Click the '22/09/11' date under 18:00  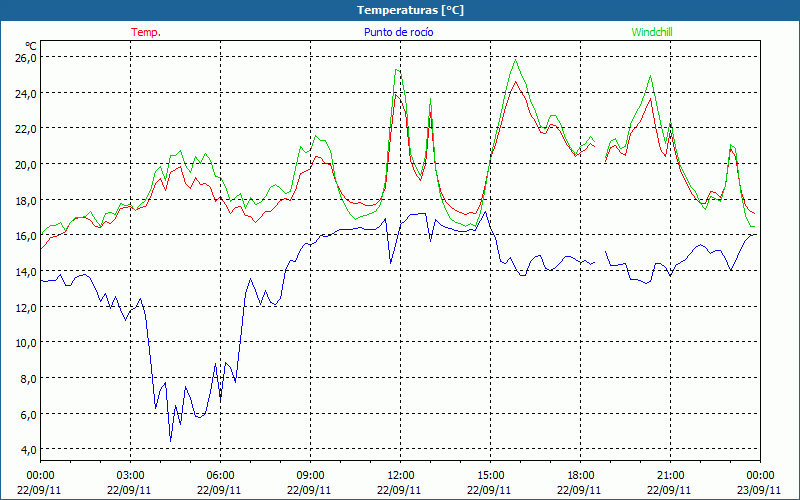[579, 490]
